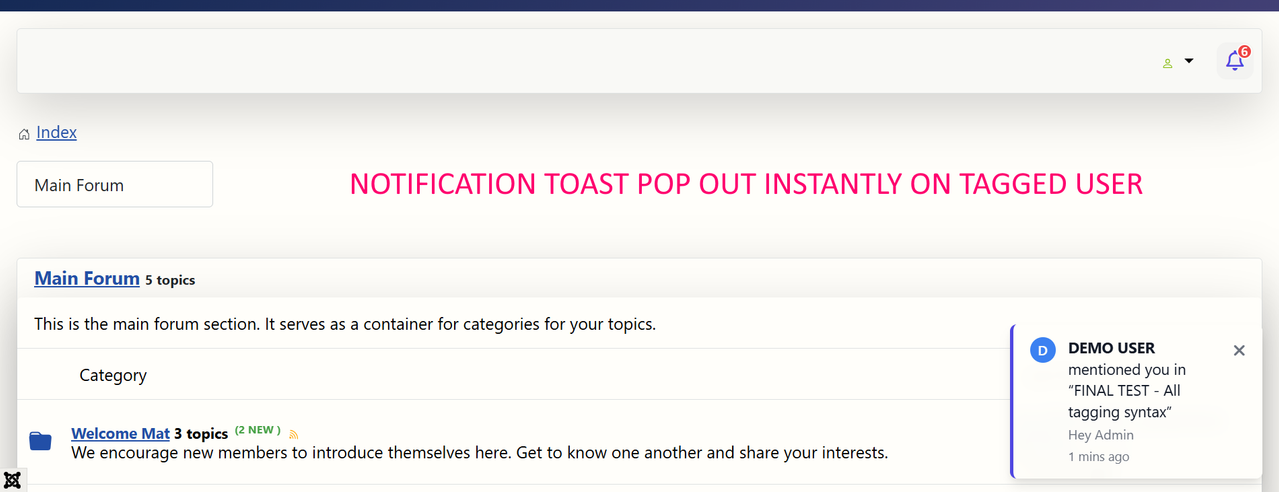Click the green user profile icon
Viewport: 1279px width, 492px height.
point(1167,63)
